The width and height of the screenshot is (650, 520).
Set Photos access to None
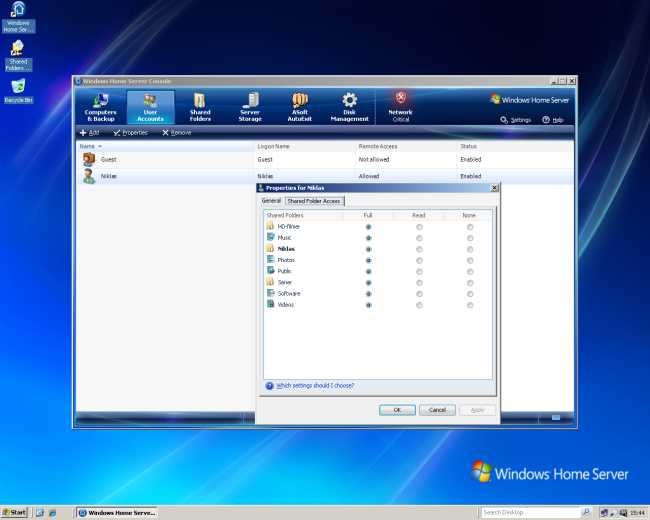pyautogui.click(x=470, y=260)
